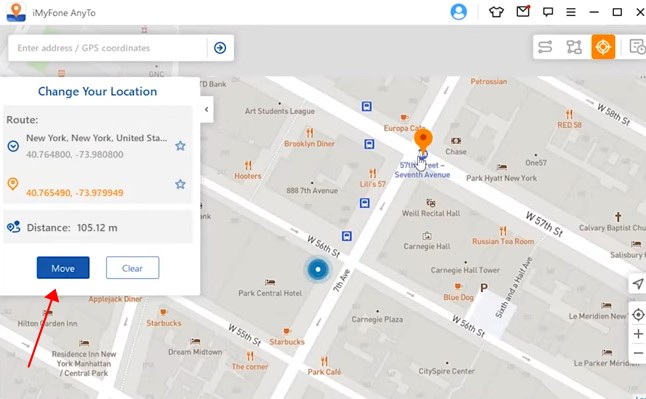
Task: Click the 888 7th Avenue label
Action: point(312,190)
